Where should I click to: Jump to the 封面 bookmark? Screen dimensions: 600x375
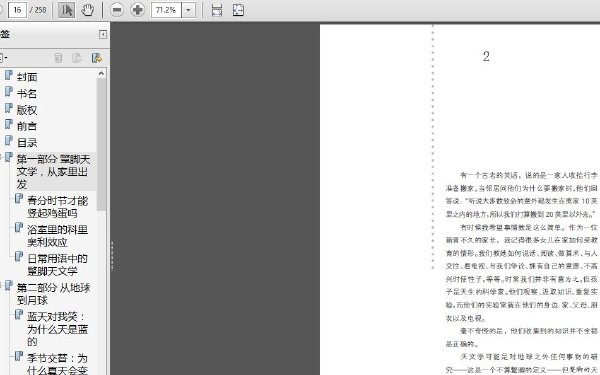point(27,77)
